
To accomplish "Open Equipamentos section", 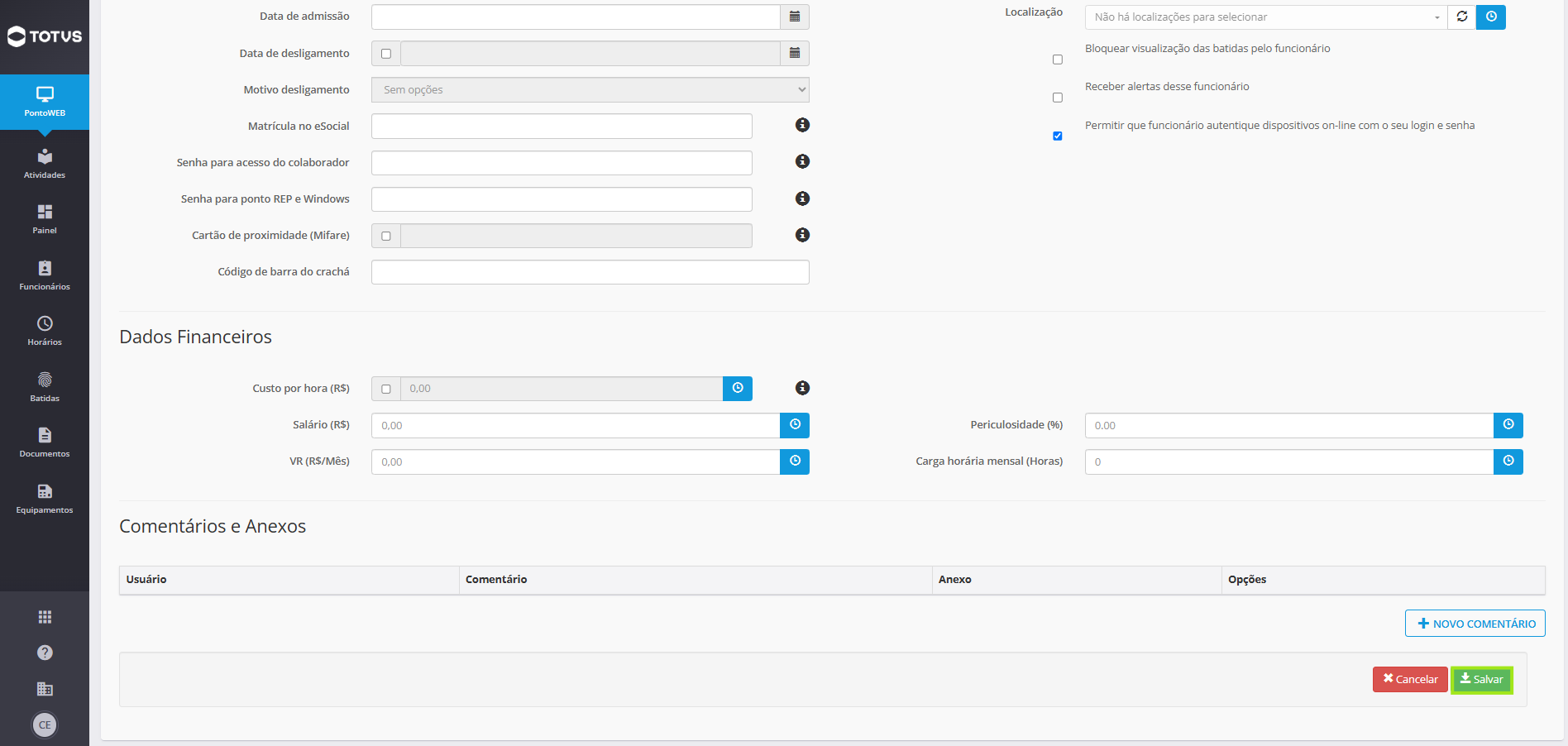I will pos(45,499).
